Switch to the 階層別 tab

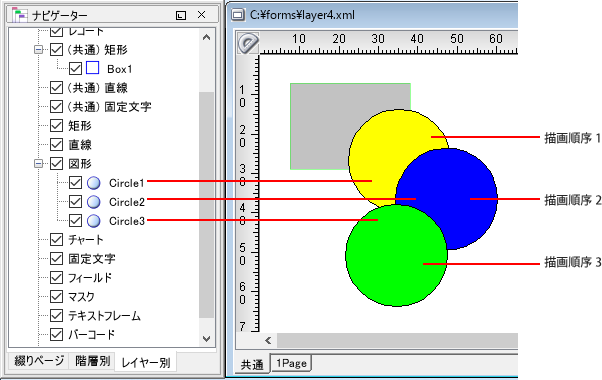[x=92, y=361]
